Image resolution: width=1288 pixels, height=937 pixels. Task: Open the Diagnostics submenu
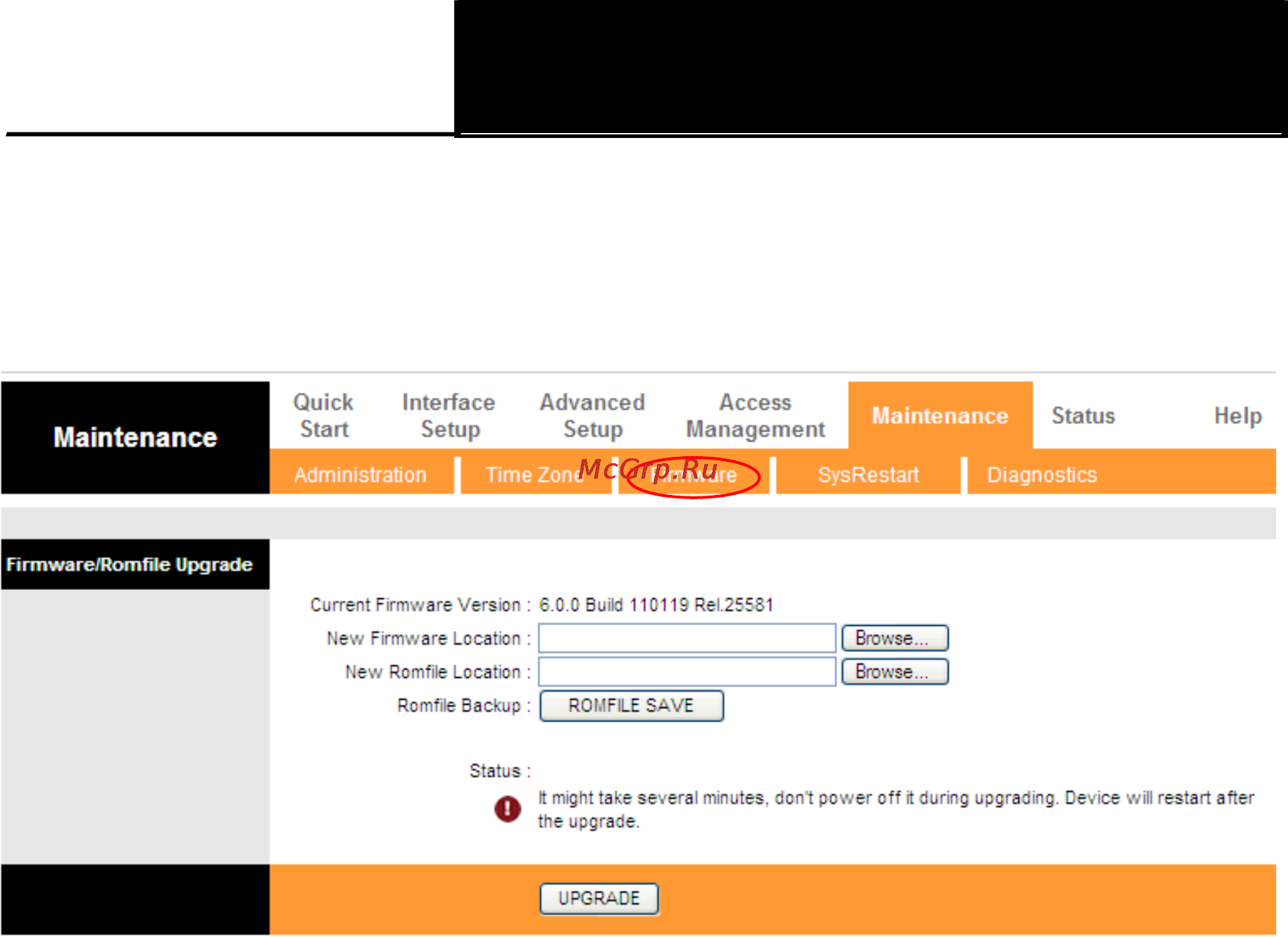coord(1042,475)
